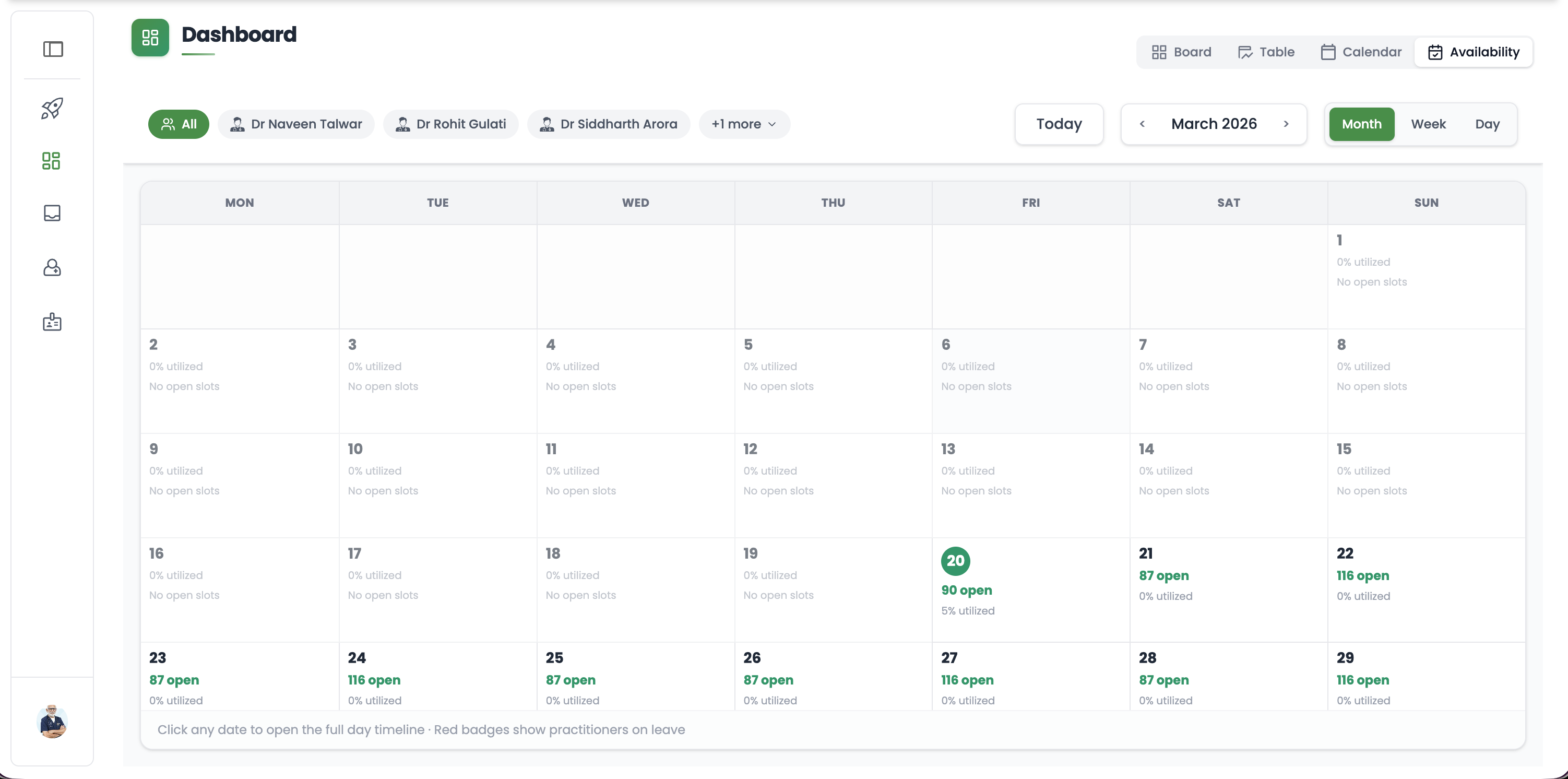Expand the +1 more practitioners dropdown
The height and width of the screenshot is (779, 1568).
[x=744, y=124]
